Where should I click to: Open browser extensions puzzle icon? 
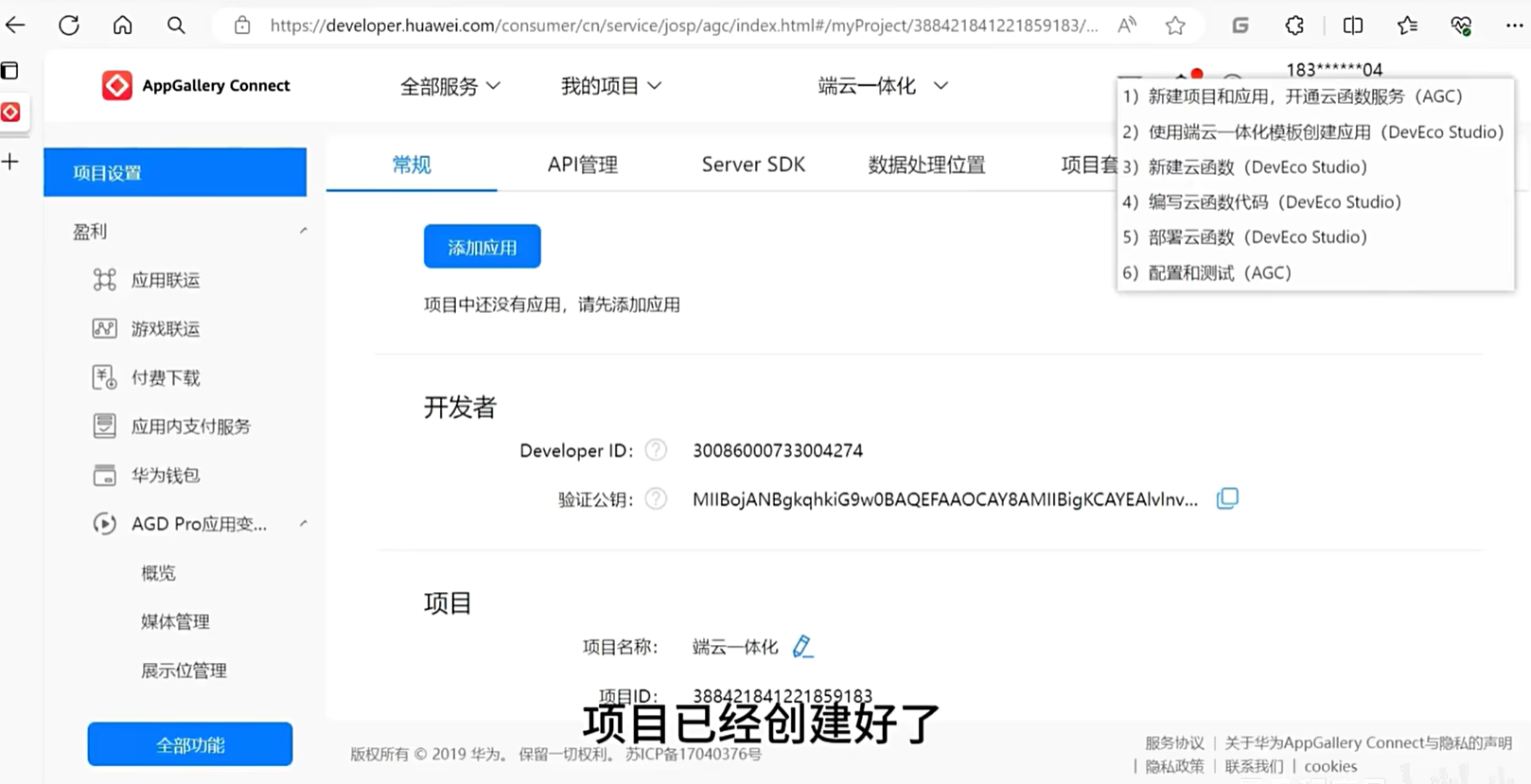click(x=1294, y=26)
